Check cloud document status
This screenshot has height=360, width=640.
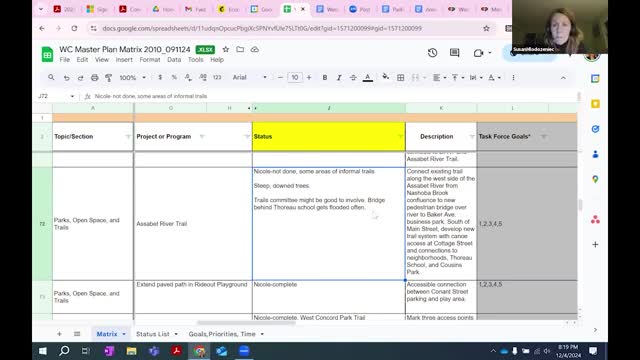coord(255,49)
